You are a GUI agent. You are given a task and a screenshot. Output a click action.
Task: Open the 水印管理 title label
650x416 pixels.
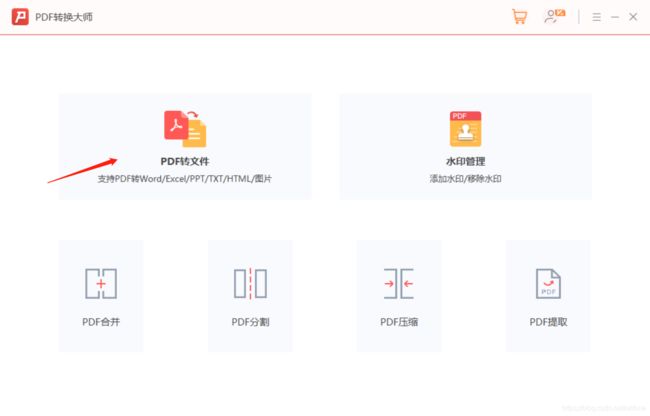pos(466,162)
